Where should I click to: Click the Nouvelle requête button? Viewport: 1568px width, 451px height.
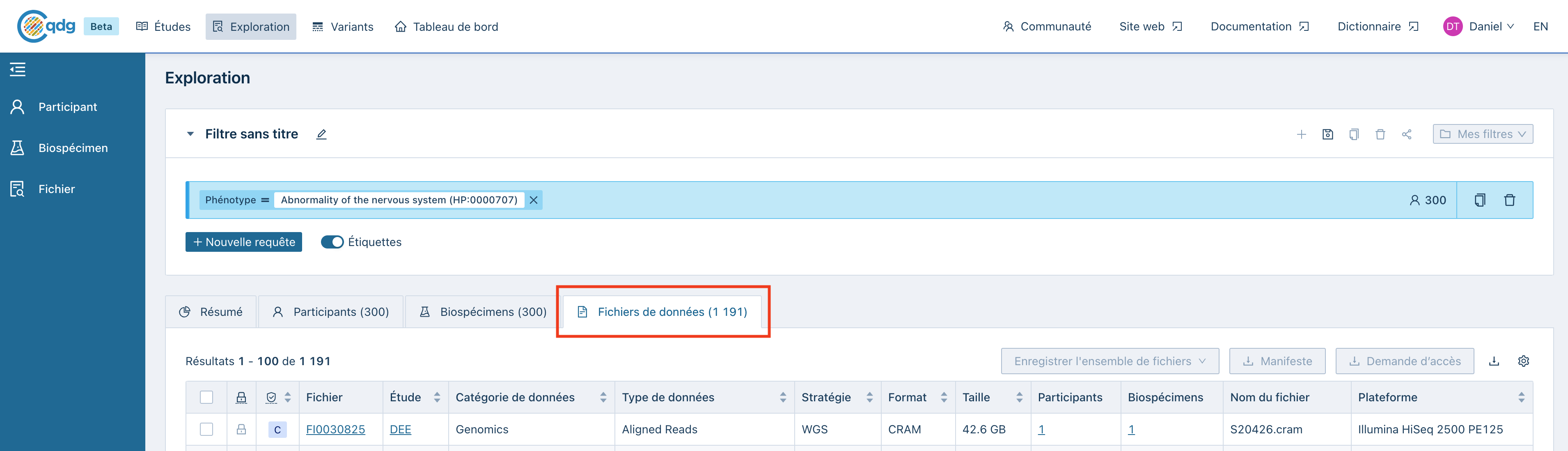[x=243, y=242]
